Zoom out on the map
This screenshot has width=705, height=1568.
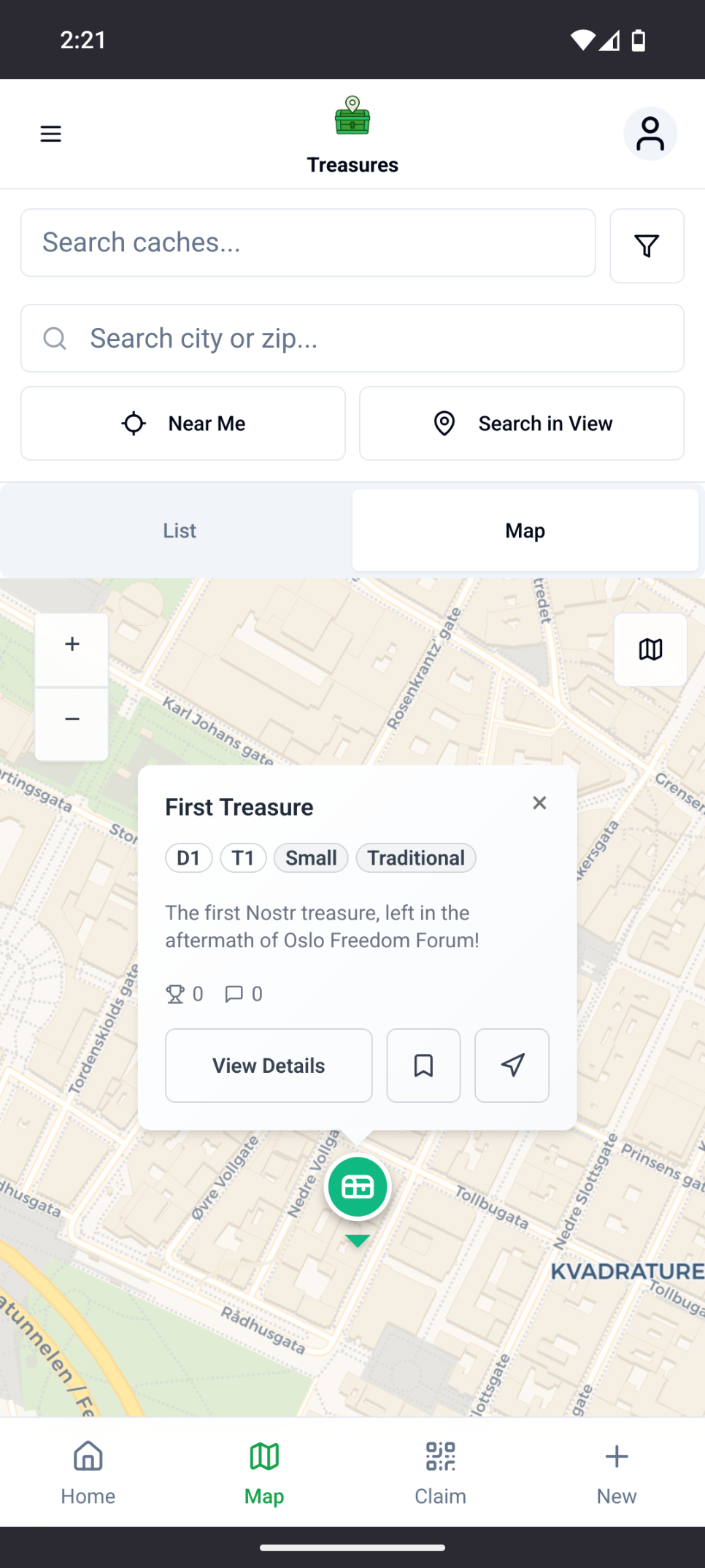pos(72,719)
